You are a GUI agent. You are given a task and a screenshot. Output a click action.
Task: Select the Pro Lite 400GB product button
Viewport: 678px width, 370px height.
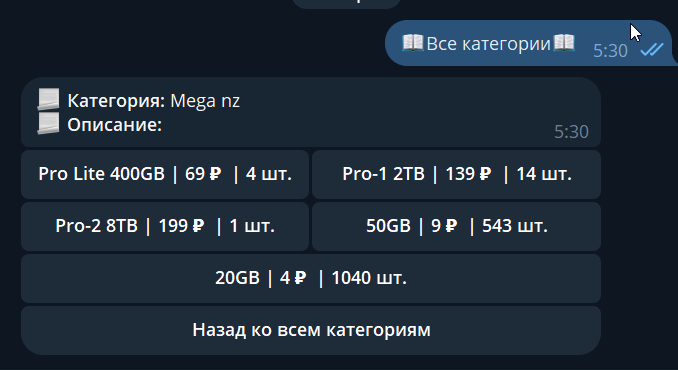[x=165, y=174]
